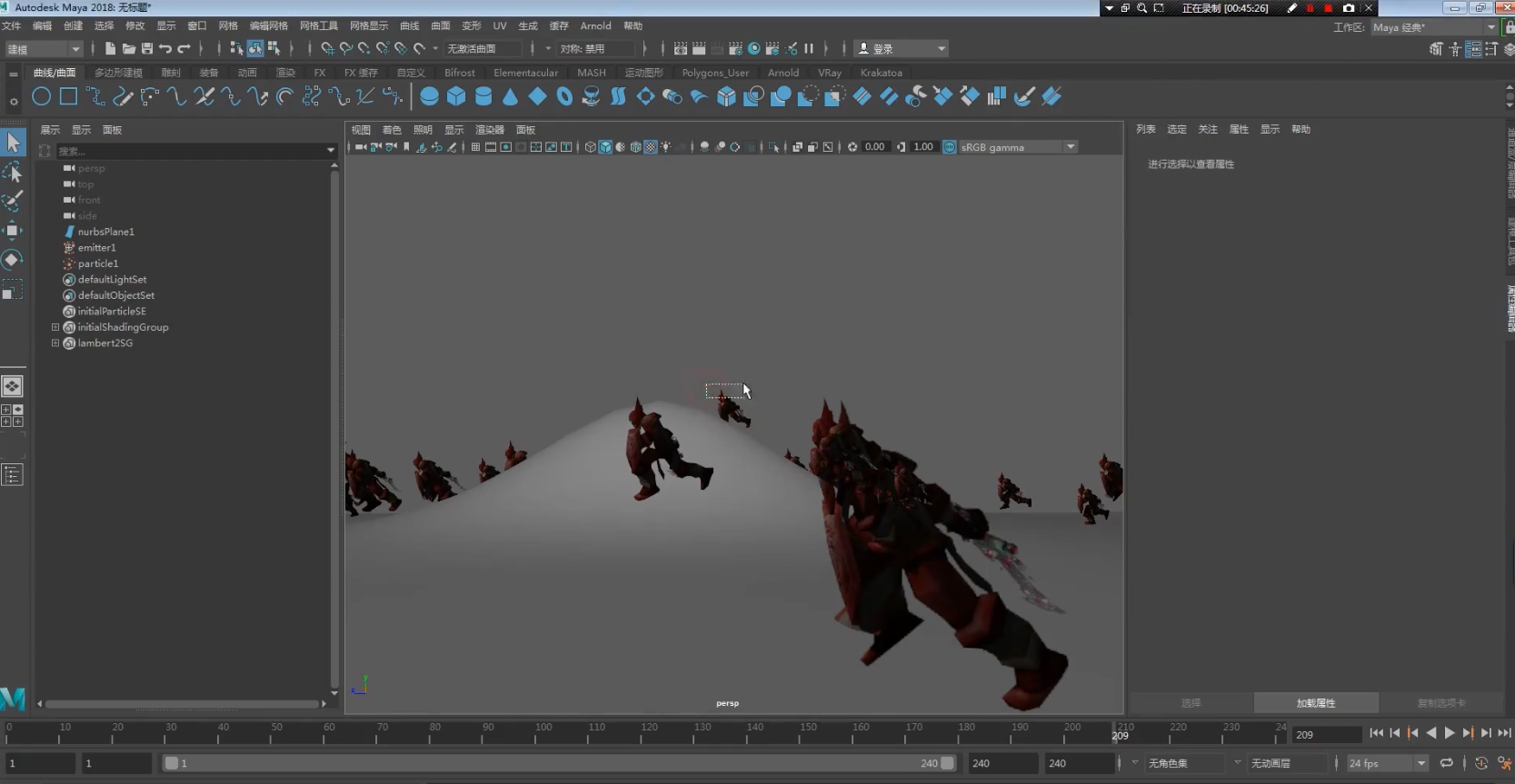Click the Save scene icon
The width and height of the screenshot is (1515, 784).
click(147, 48)
